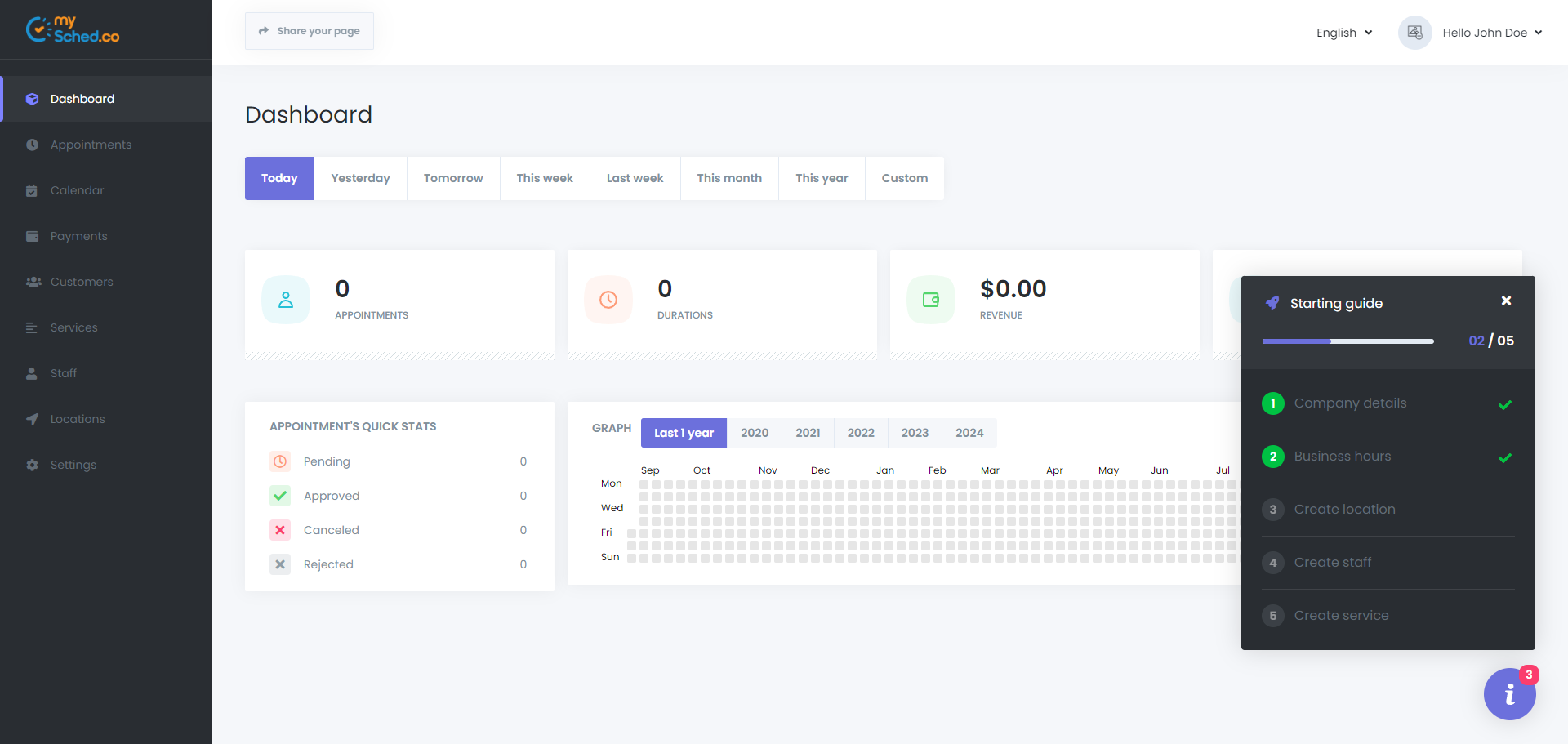
Task: Select the Calendar icon in sidebar
Action: 32,190
